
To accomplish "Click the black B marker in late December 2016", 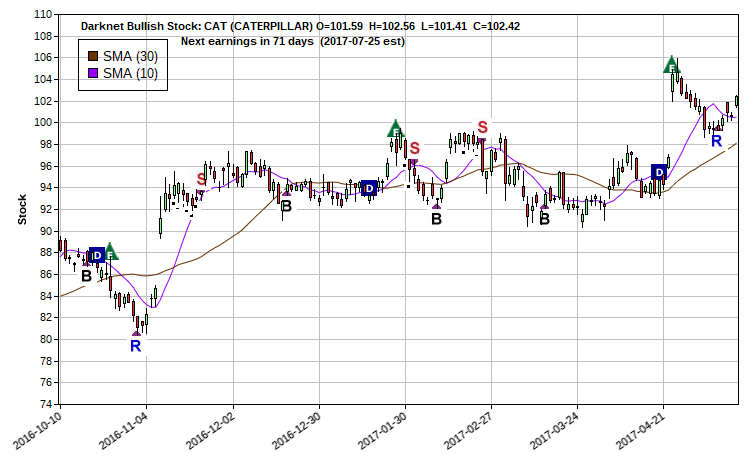I will (x=286, y=206).
